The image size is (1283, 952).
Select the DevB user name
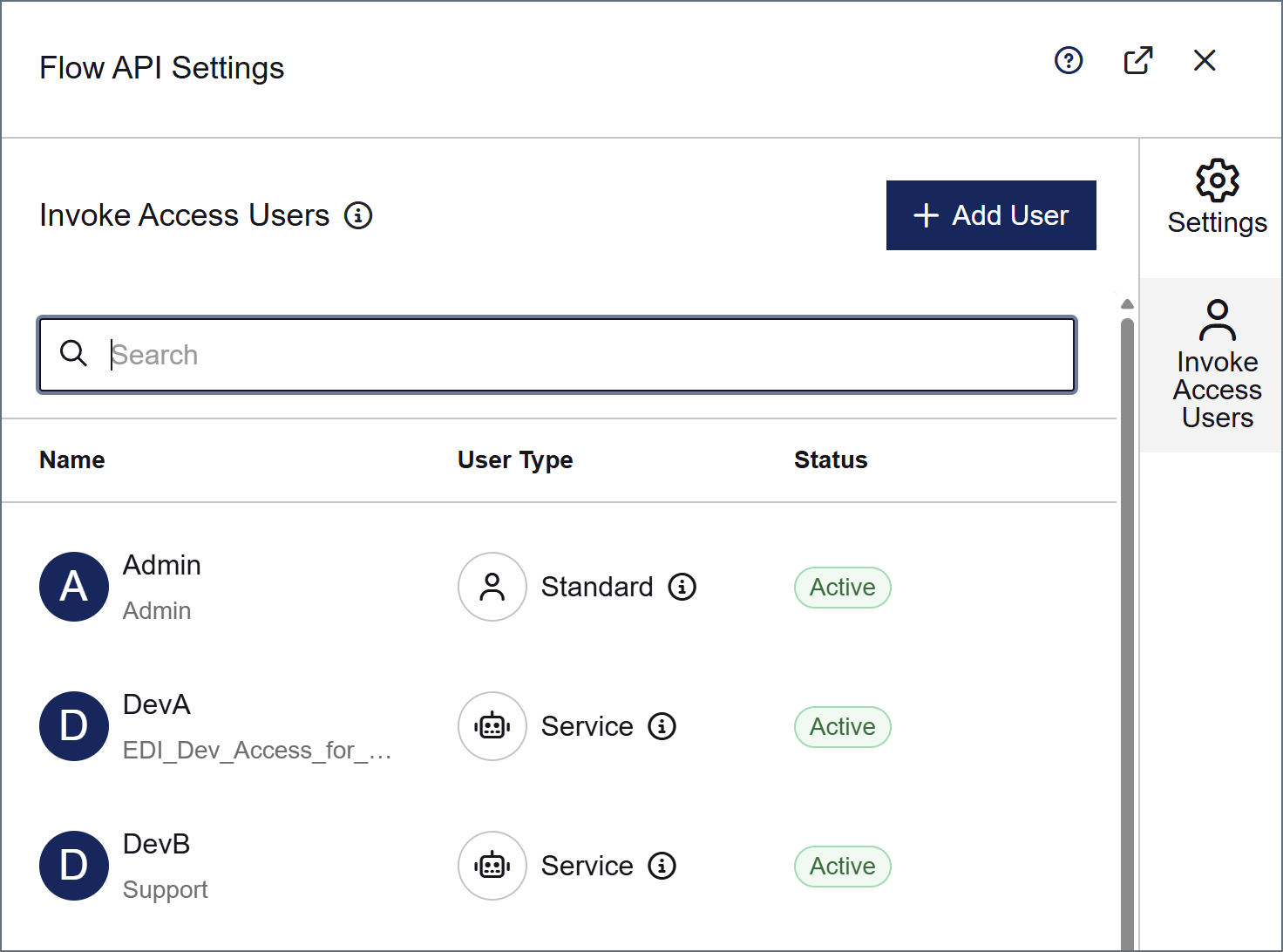click(157, 844)
